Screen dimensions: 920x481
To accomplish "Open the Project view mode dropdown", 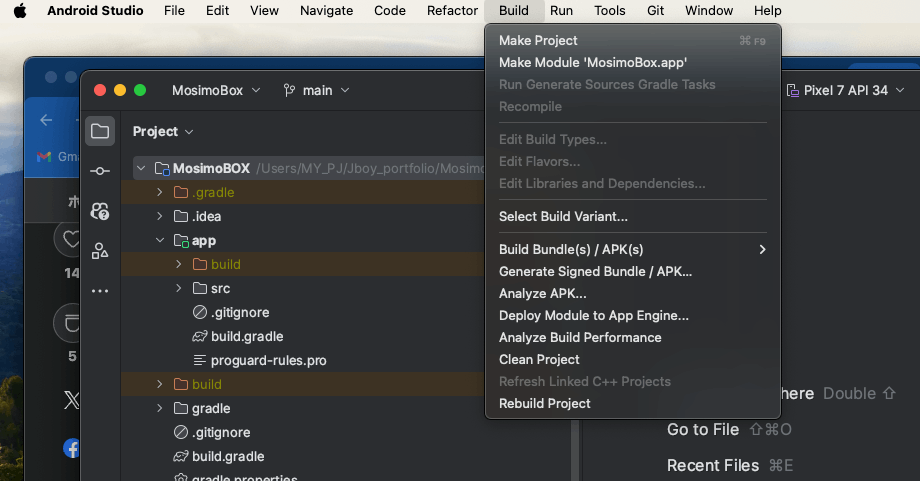I will pyautogui.click(x=163, y=131).
